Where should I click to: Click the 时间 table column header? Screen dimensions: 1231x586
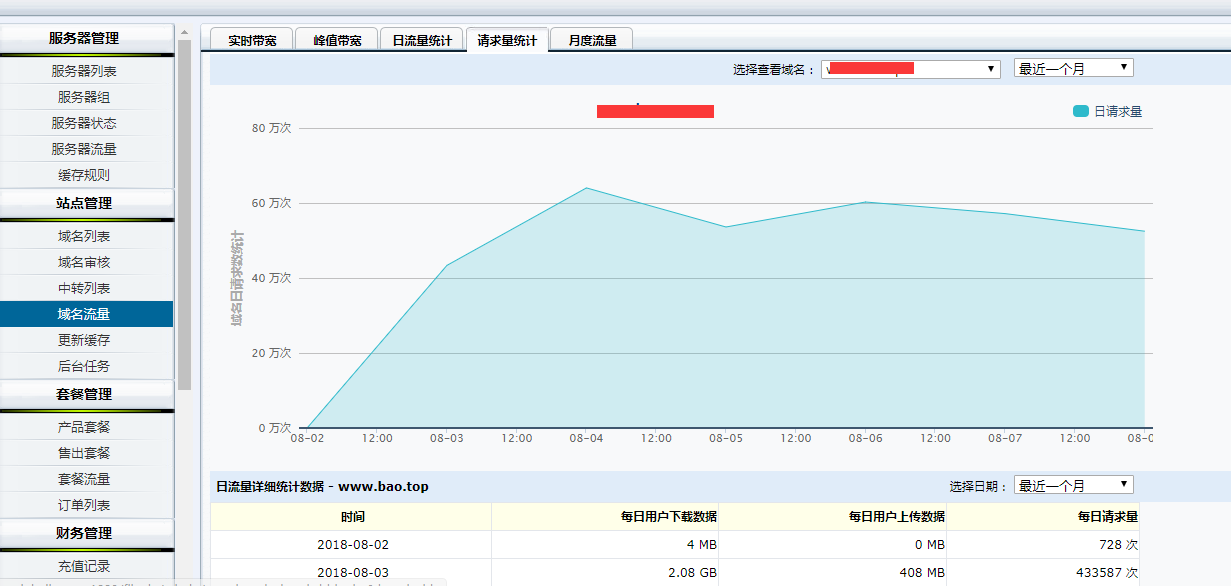pyautogui.click(x=351, y=517)
